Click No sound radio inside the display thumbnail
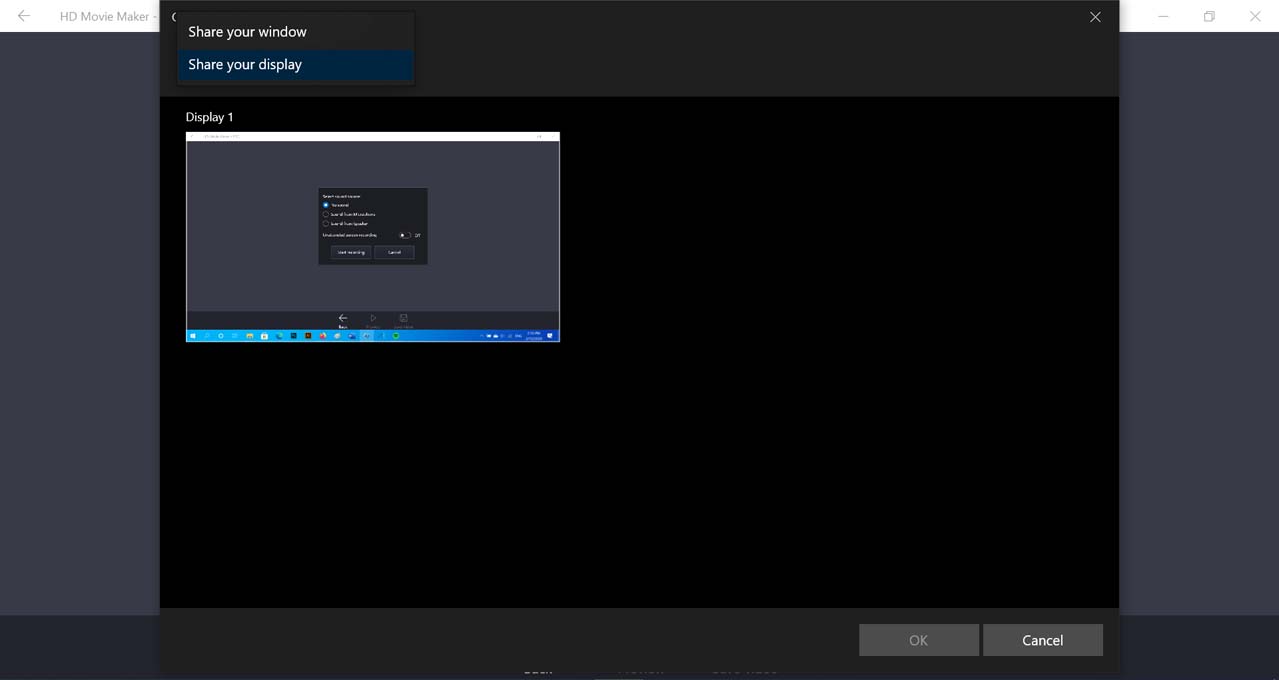Viewport: 1279px width, 680px height. 326,205
